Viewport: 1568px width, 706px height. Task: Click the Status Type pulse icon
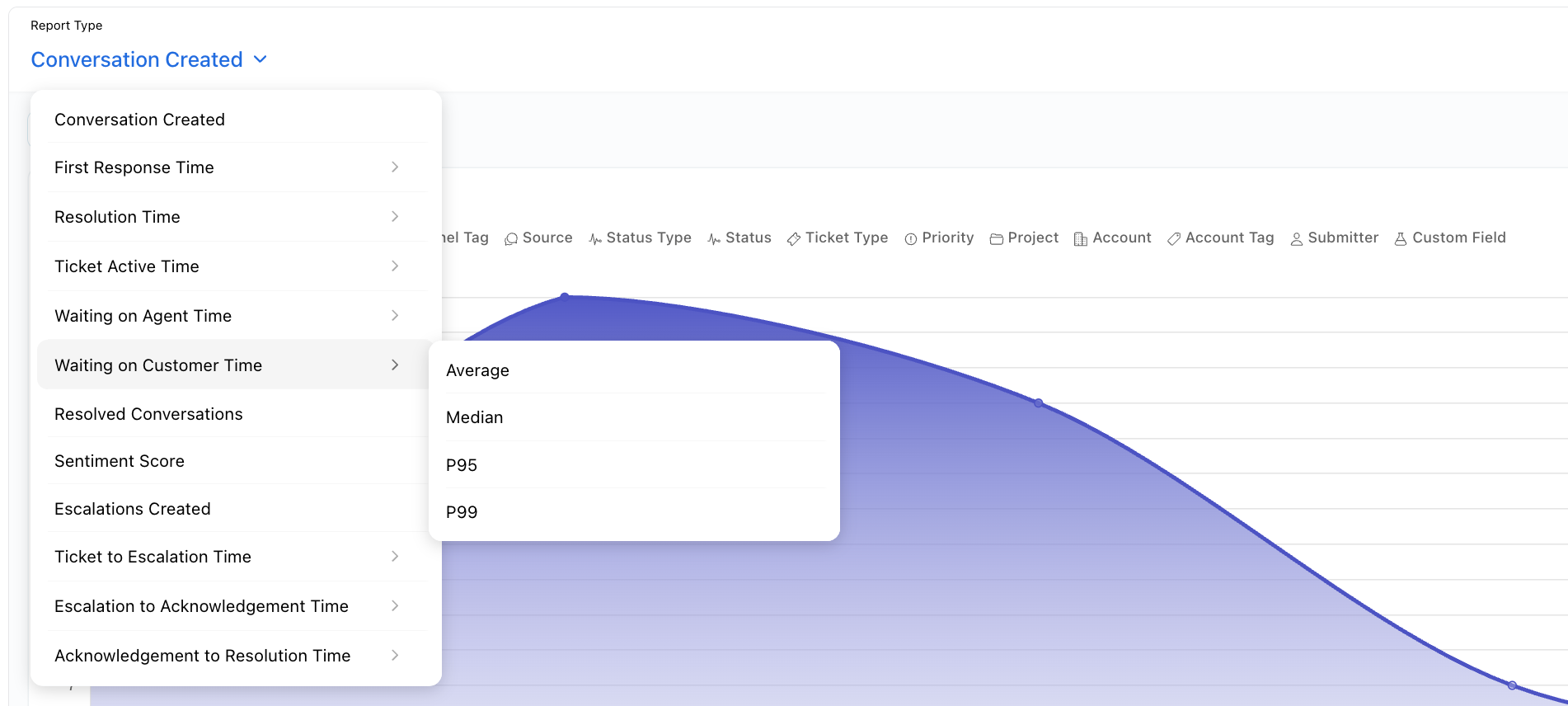coord(595,238)
